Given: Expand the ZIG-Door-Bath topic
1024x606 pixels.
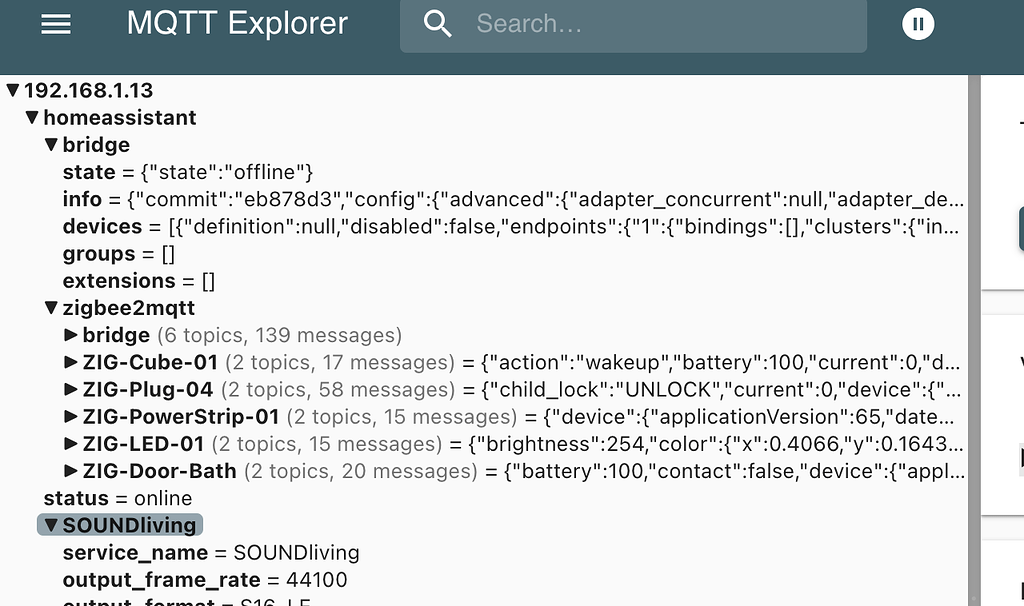Looking at the screenshot, I should coord(69,470).
